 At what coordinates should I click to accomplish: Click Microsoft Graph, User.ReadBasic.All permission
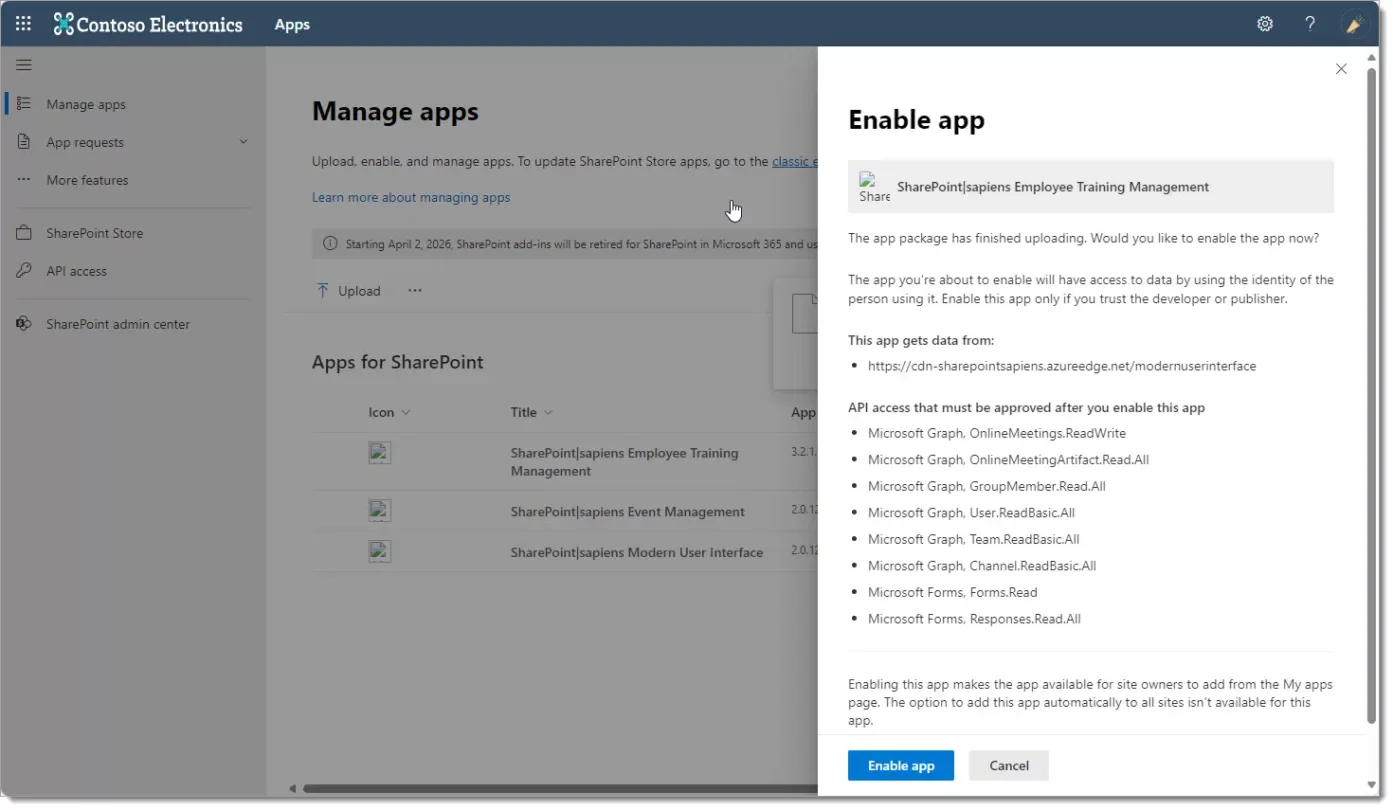tap(971, 512)
